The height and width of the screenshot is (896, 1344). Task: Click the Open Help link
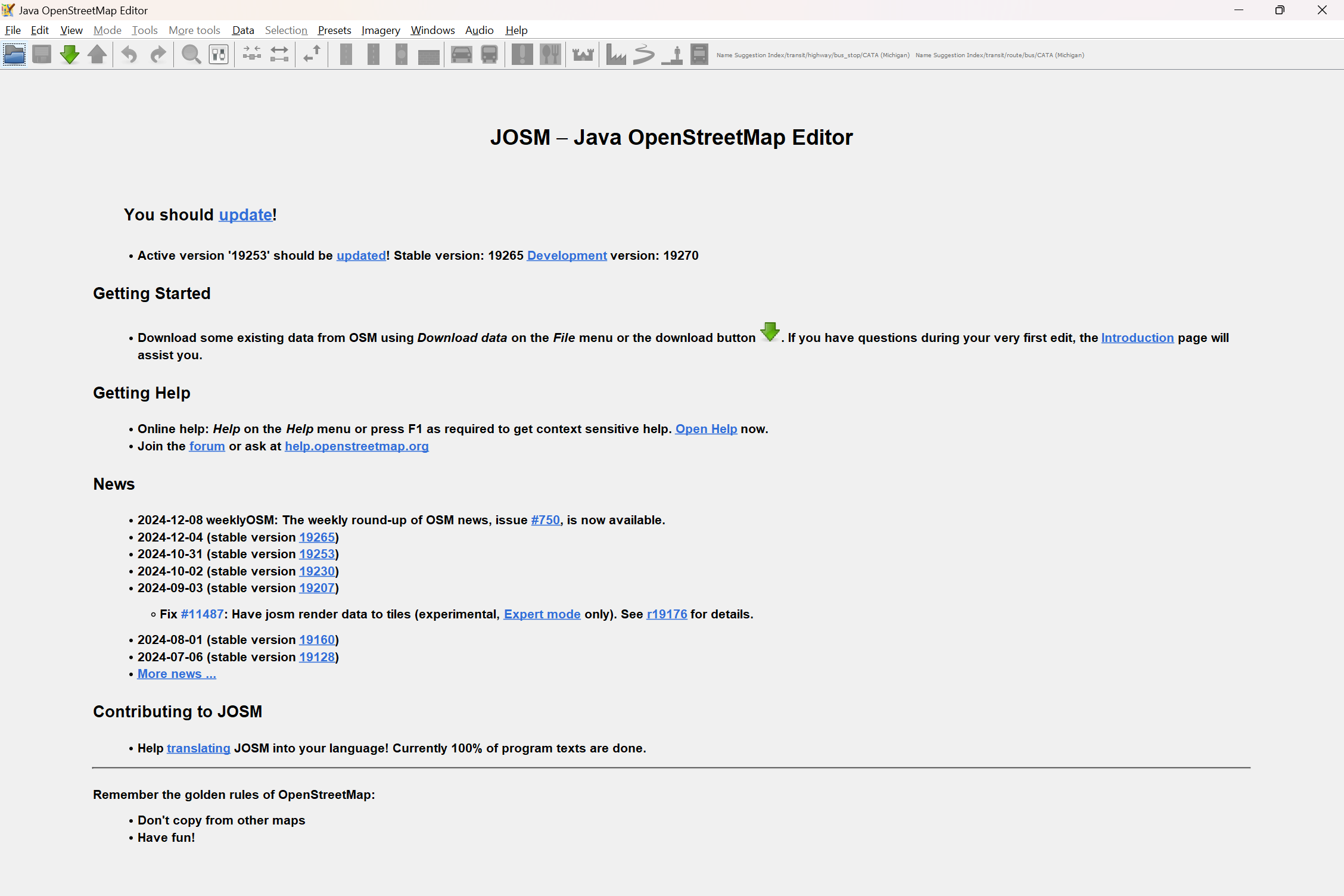click(706, 429)
